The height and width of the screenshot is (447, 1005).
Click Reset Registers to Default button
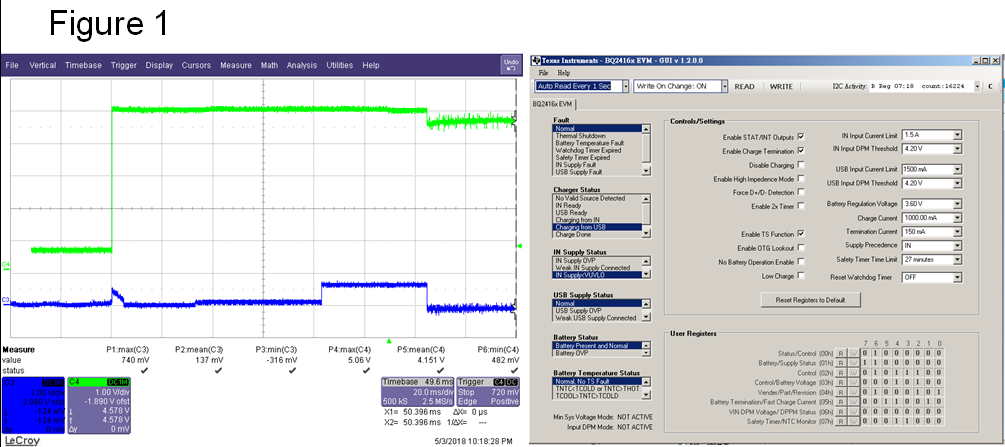(x=810, y=299)
